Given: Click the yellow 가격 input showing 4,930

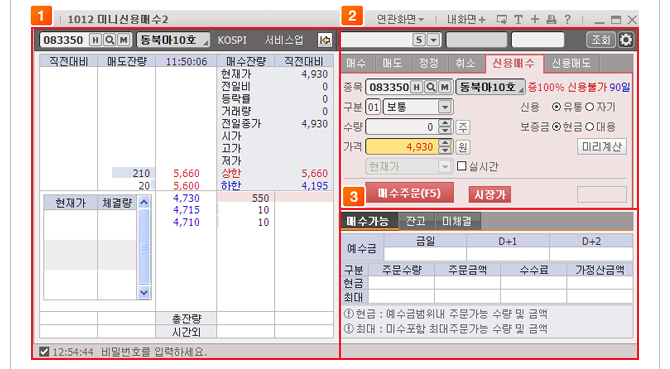Looking at the screenshot, I should coord(401,147).
